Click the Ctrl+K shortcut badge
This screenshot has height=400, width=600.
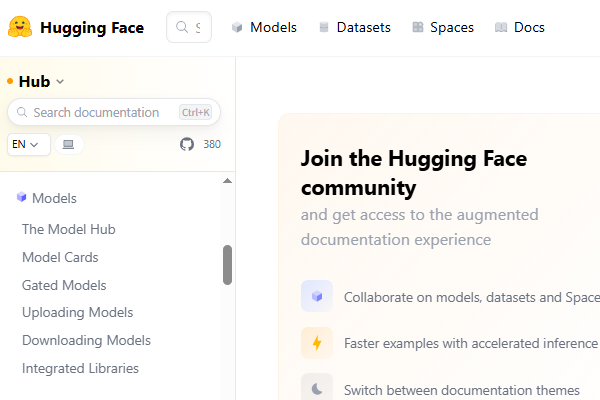point(196,112)
